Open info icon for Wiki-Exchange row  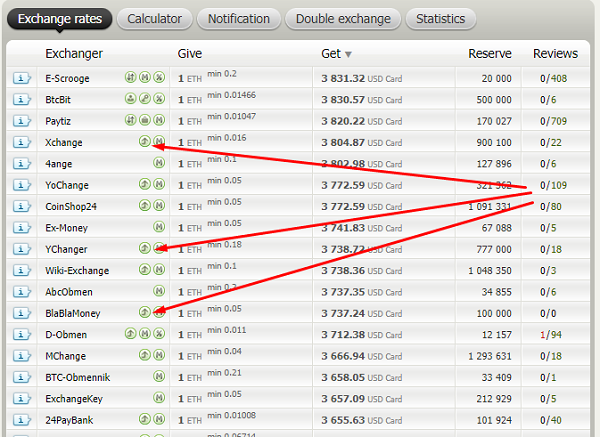coord(21,271)
